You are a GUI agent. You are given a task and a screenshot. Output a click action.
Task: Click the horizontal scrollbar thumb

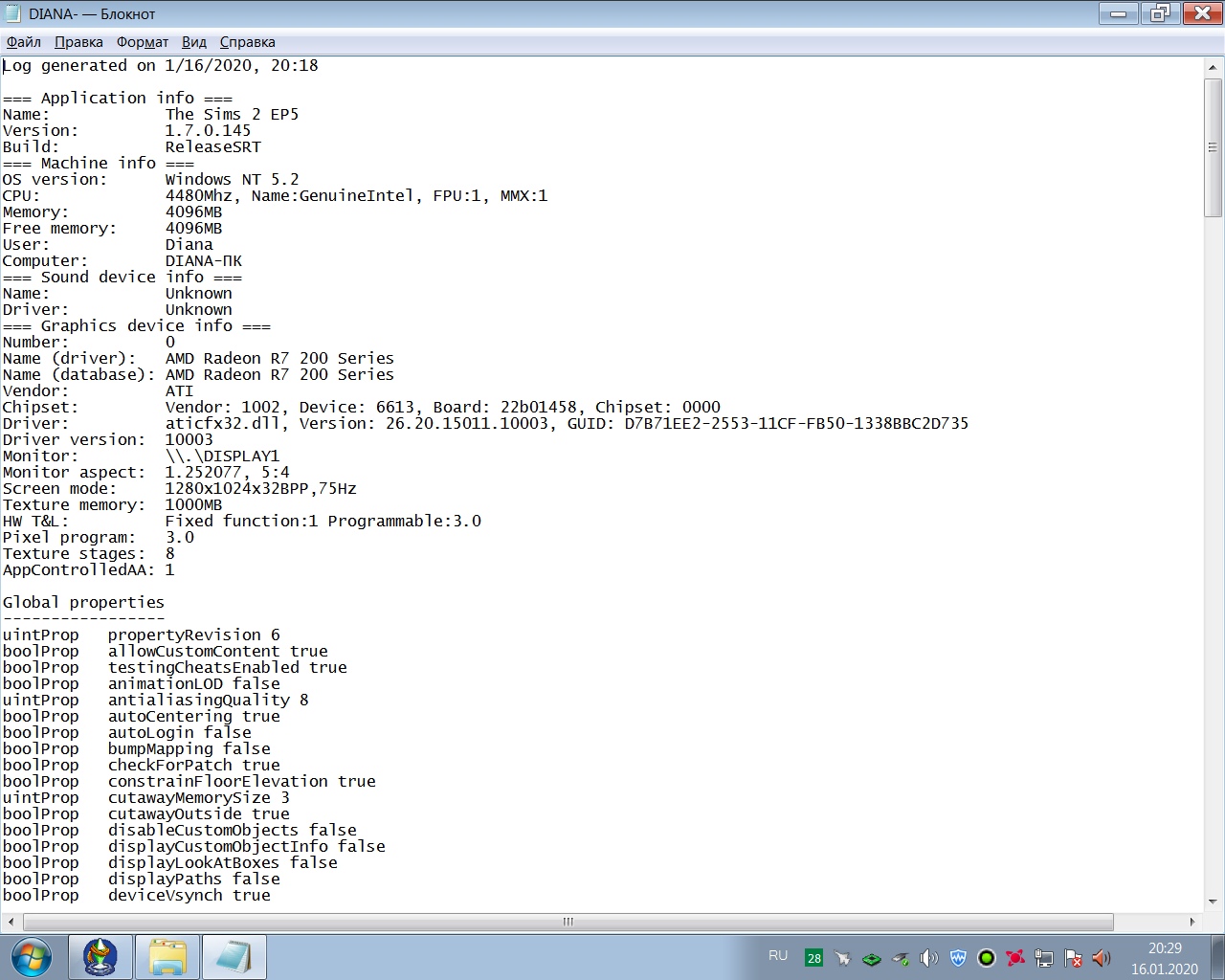click(x=568, y=922)
